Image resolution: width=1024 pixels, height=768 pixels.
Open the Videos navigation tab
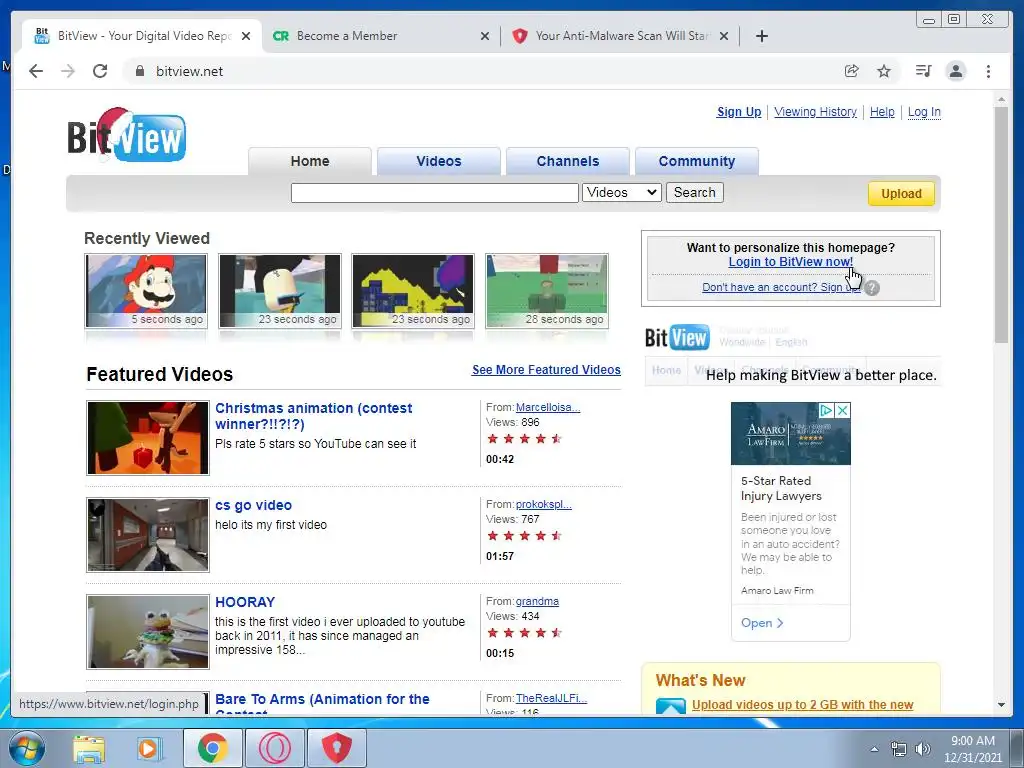pyautogui.click(x=439, y=161)
